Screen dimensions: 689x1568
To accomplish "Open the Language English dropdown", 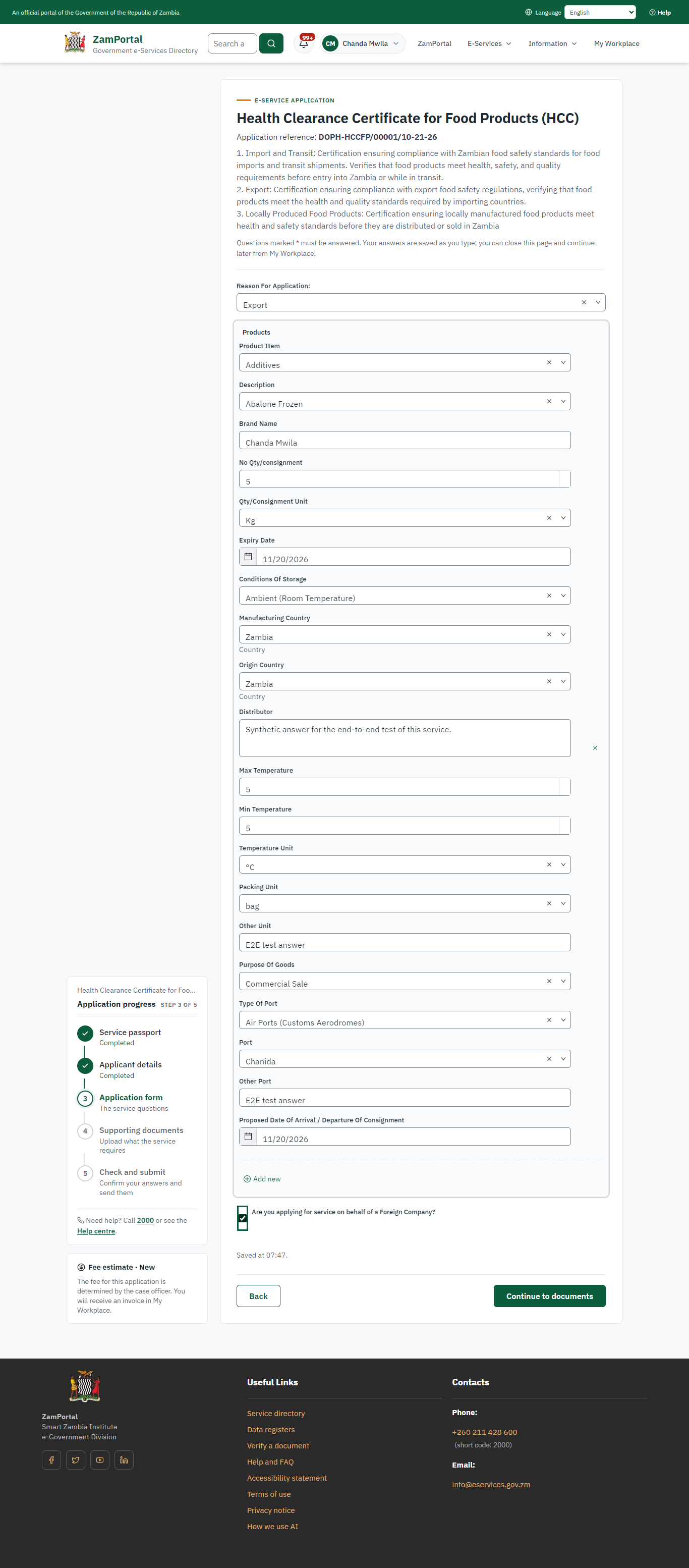I will (x=600, y=12).
